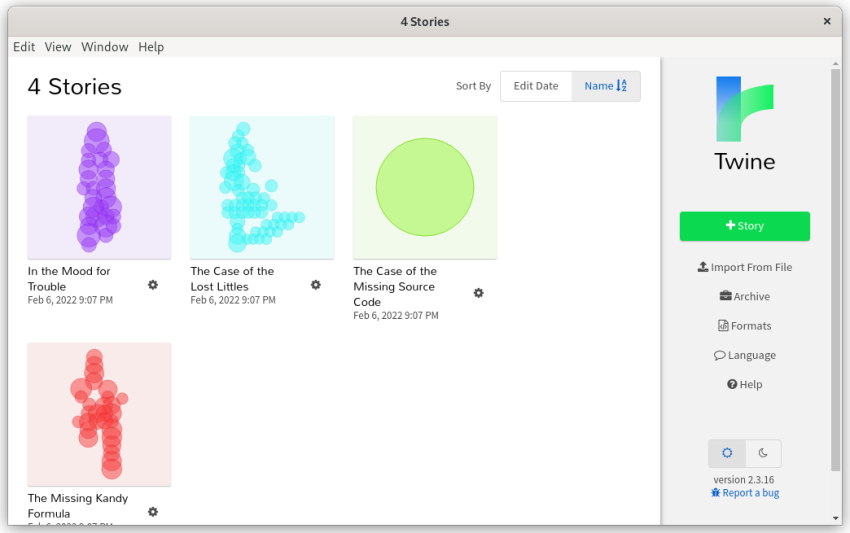Open Help in the sidebar
This screenshot has width=850, height=533.
point(744,384)
